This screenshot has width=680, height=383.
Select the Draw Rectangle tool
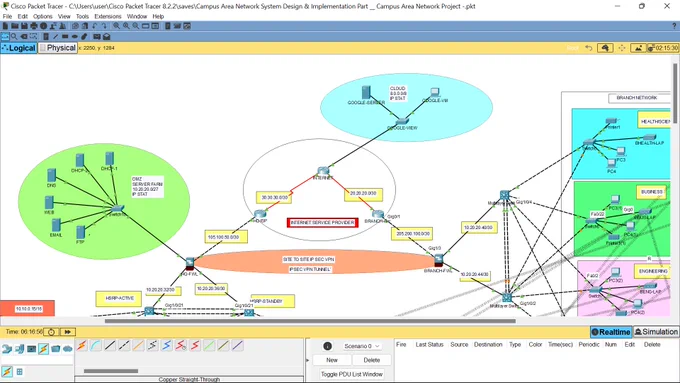pos(65,36)
